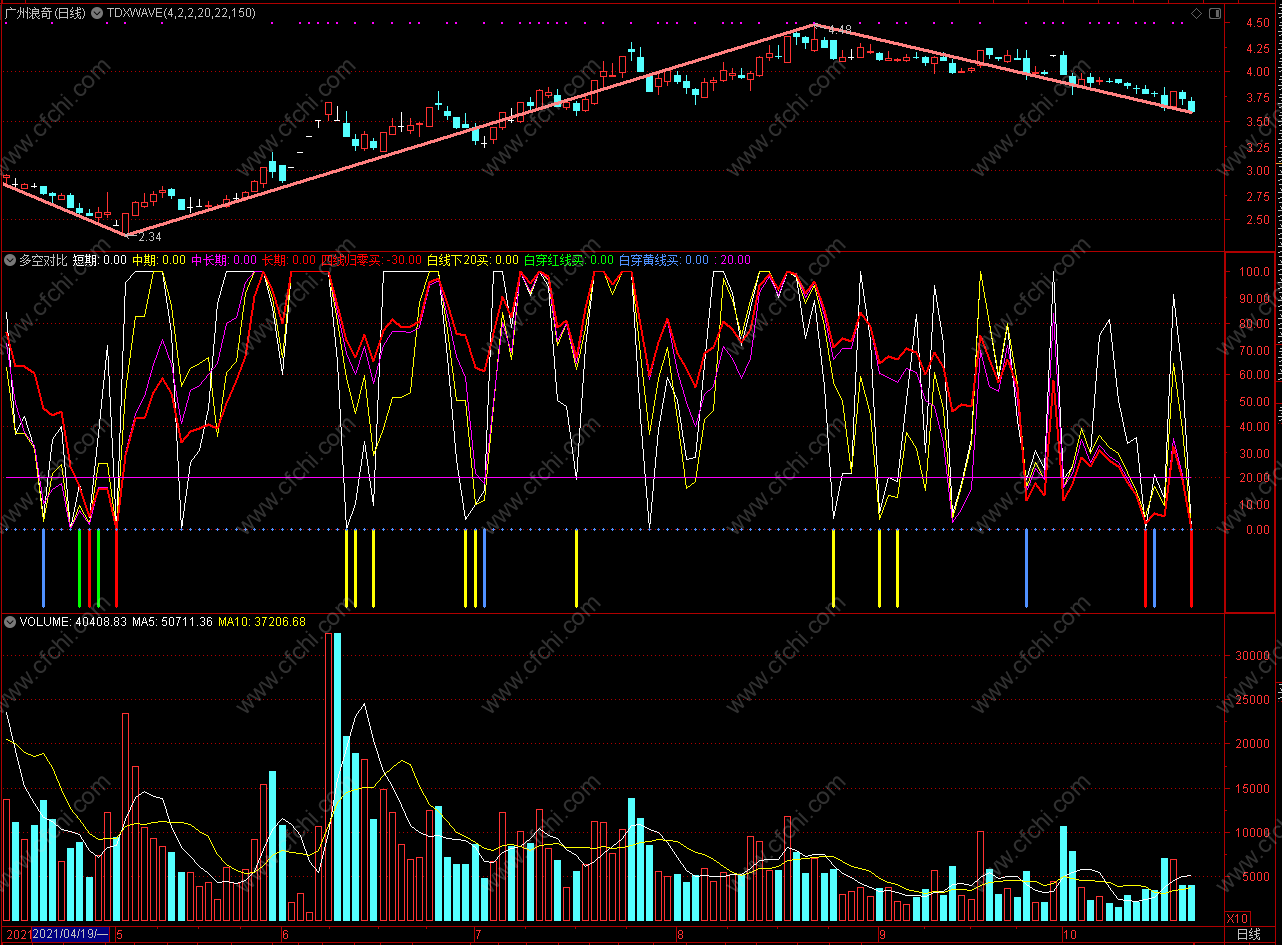Screen dimensions: 1282x945
Task: Click the MA10: 37206.68 label
Action: 261,621
